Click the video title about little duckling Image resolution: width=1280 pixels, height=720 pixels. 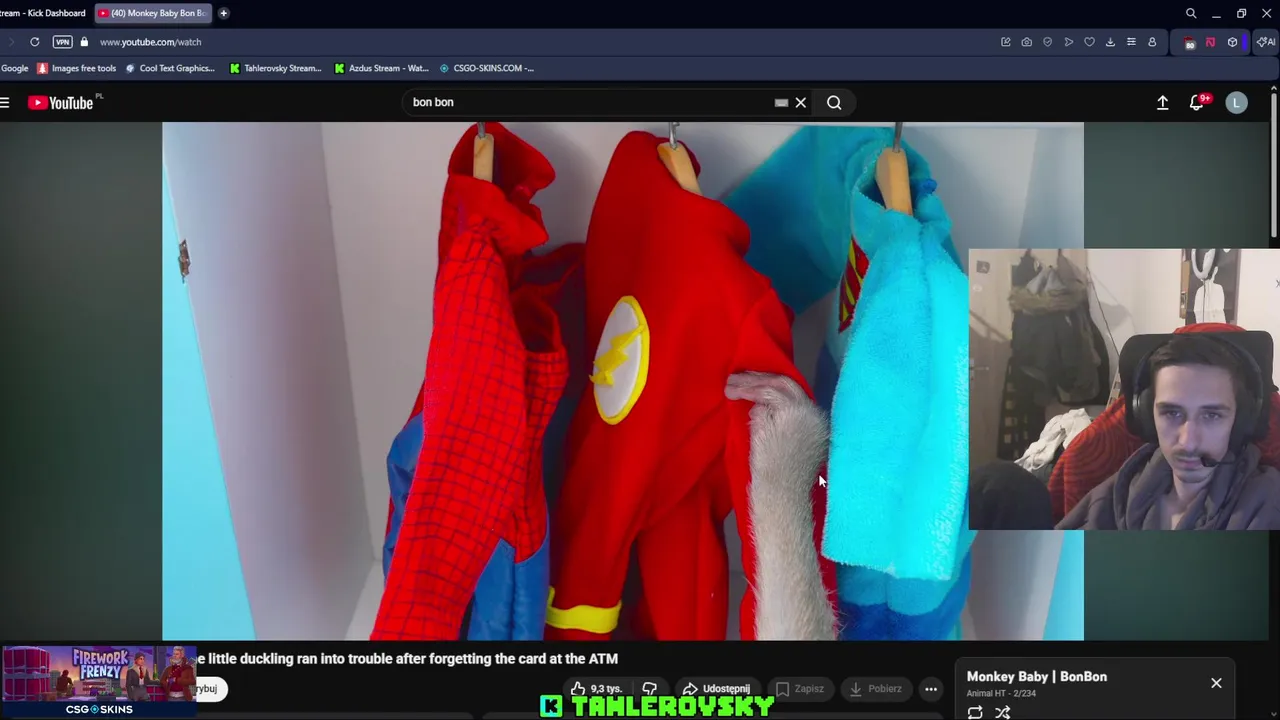pyautogui.click(x=407, y=658)
